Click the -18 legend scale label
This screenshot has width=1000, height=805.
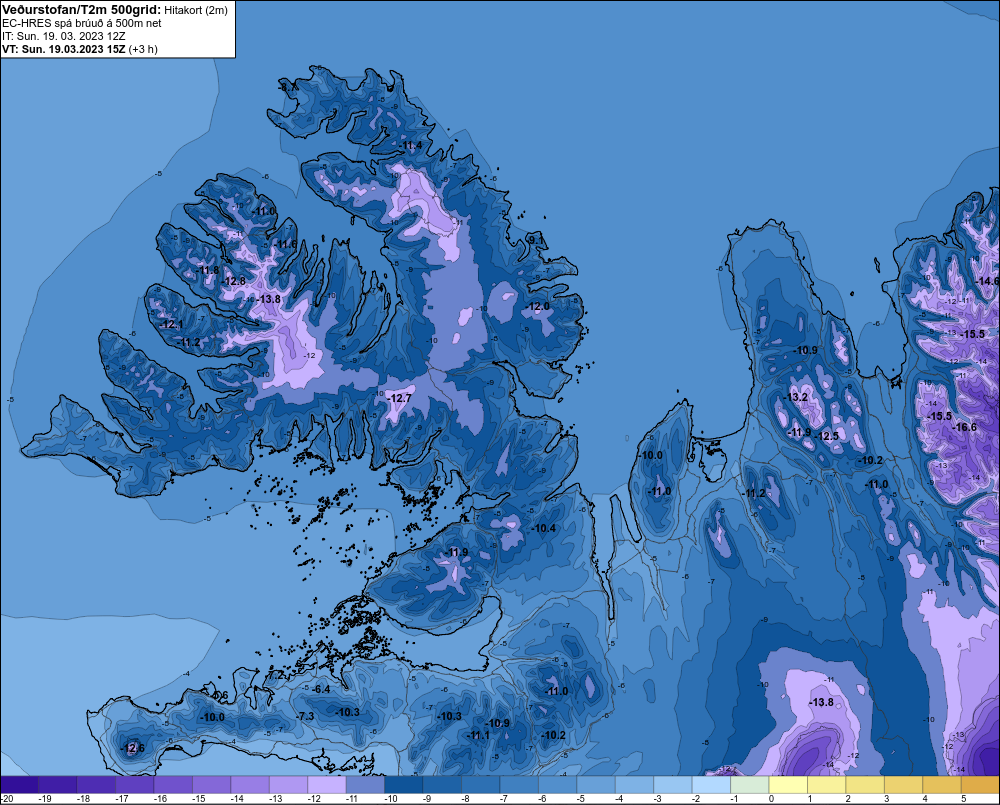coord(83,799)
